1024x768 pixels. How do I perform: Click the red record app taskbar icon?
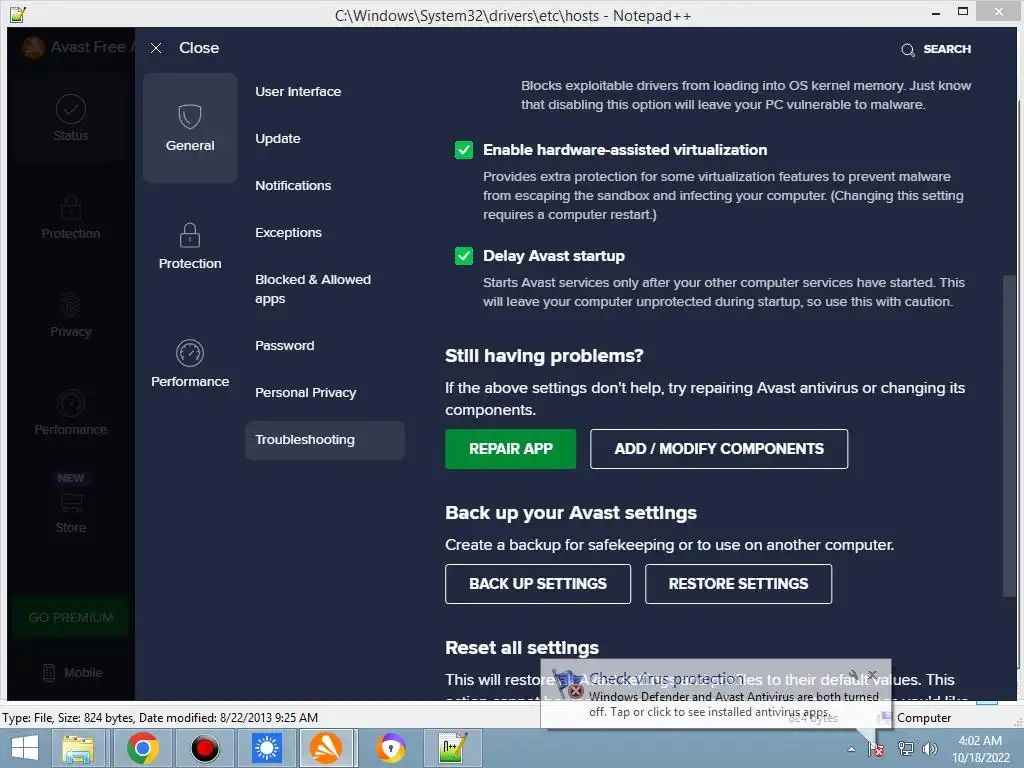pos(205,748)
